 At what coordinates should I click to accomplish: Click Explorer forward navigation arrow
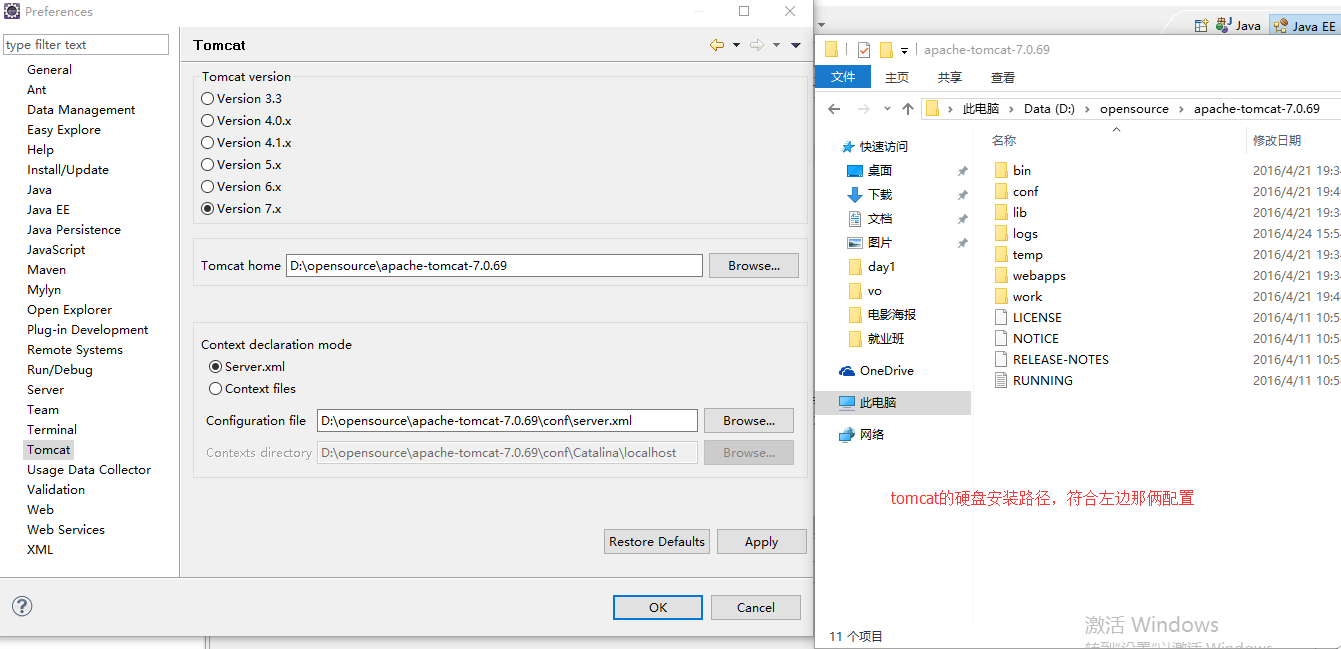(x=864, y=109)
